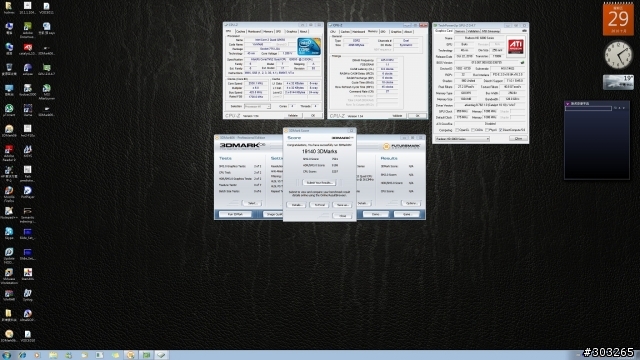
Task: Open Internet Explorer from the taskbar
Action: pos(22,355)
